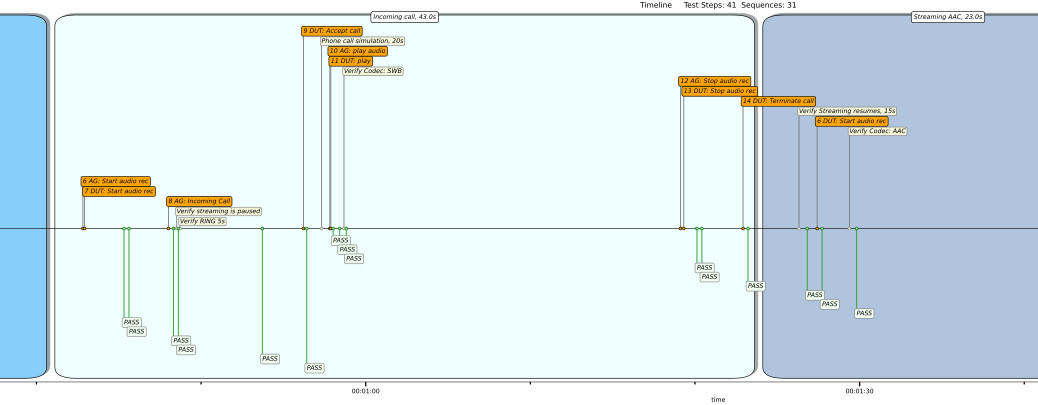Screen dimensions: 1038x405
Task: Click the orange dot under 9 DUT: Accept call
Action: pos(303,229)
